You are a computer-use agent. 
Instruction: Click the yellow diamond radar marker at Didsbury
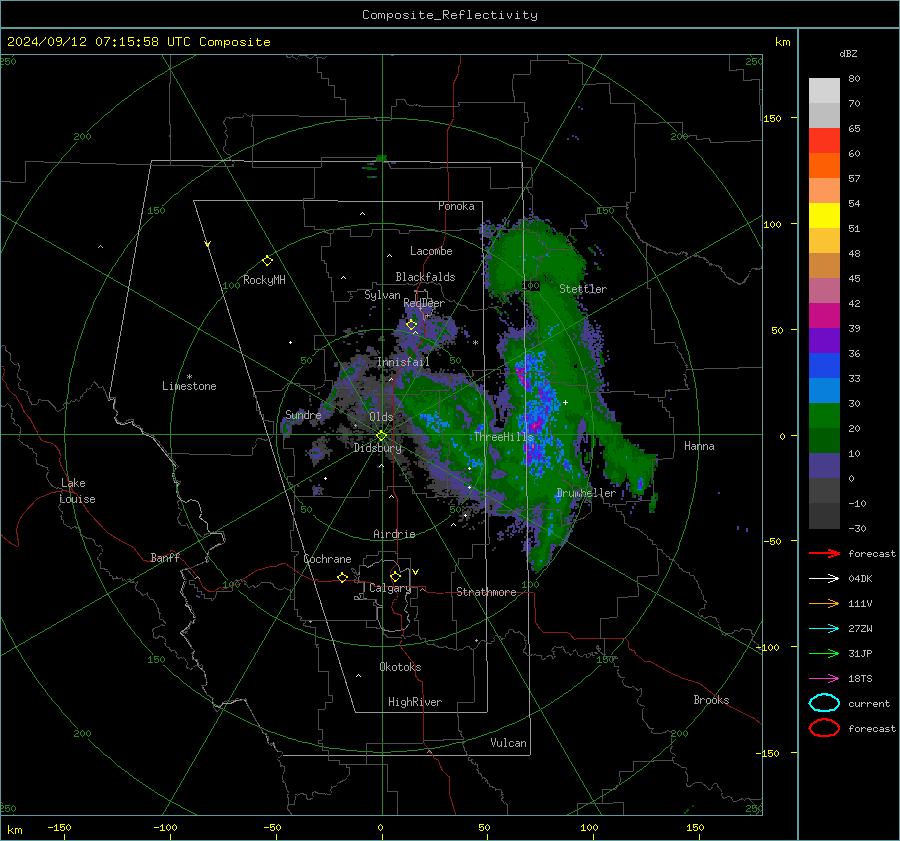[x=381, y=436]
